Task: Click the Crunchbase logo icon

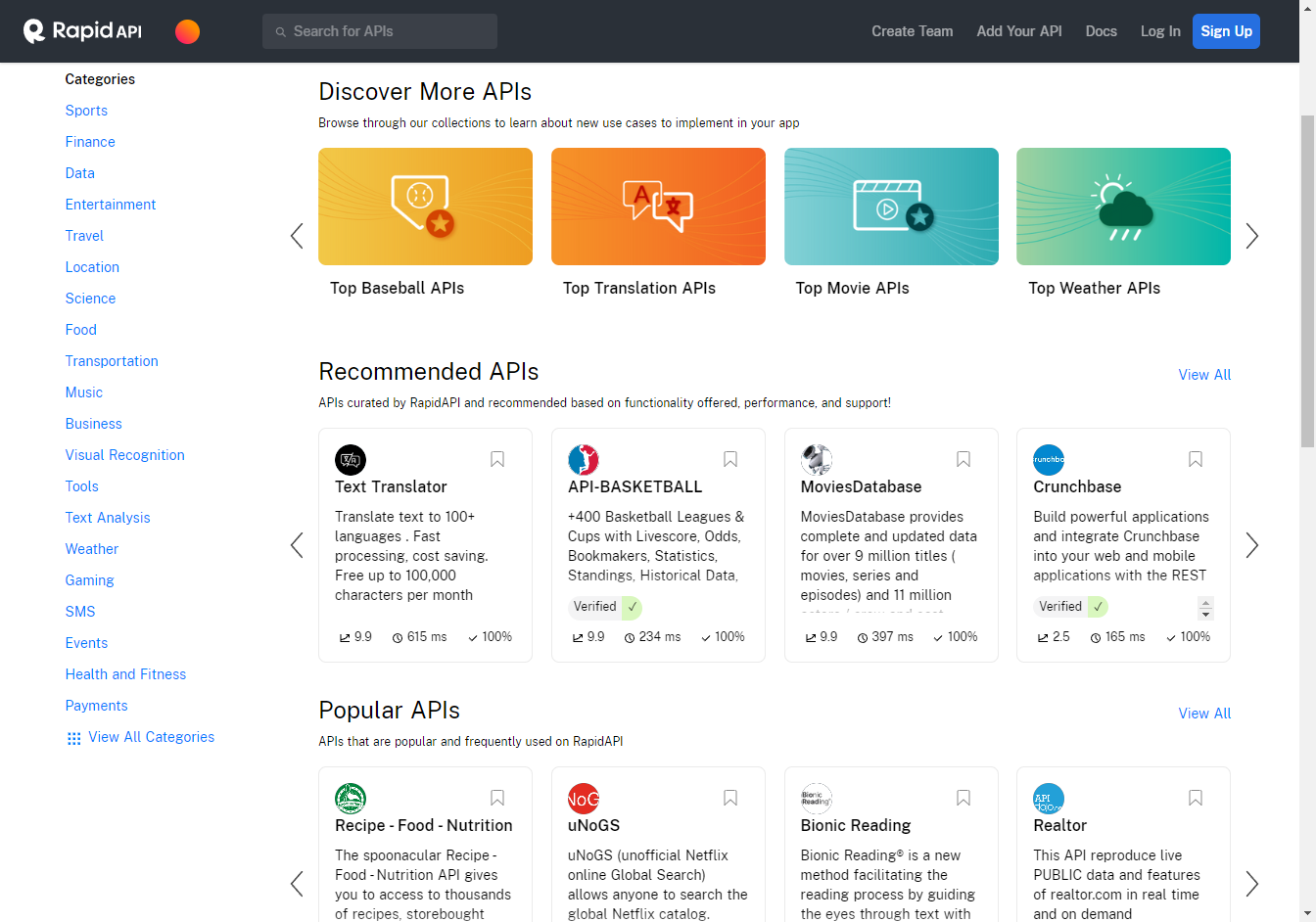Action: (x=1049, y=459)
